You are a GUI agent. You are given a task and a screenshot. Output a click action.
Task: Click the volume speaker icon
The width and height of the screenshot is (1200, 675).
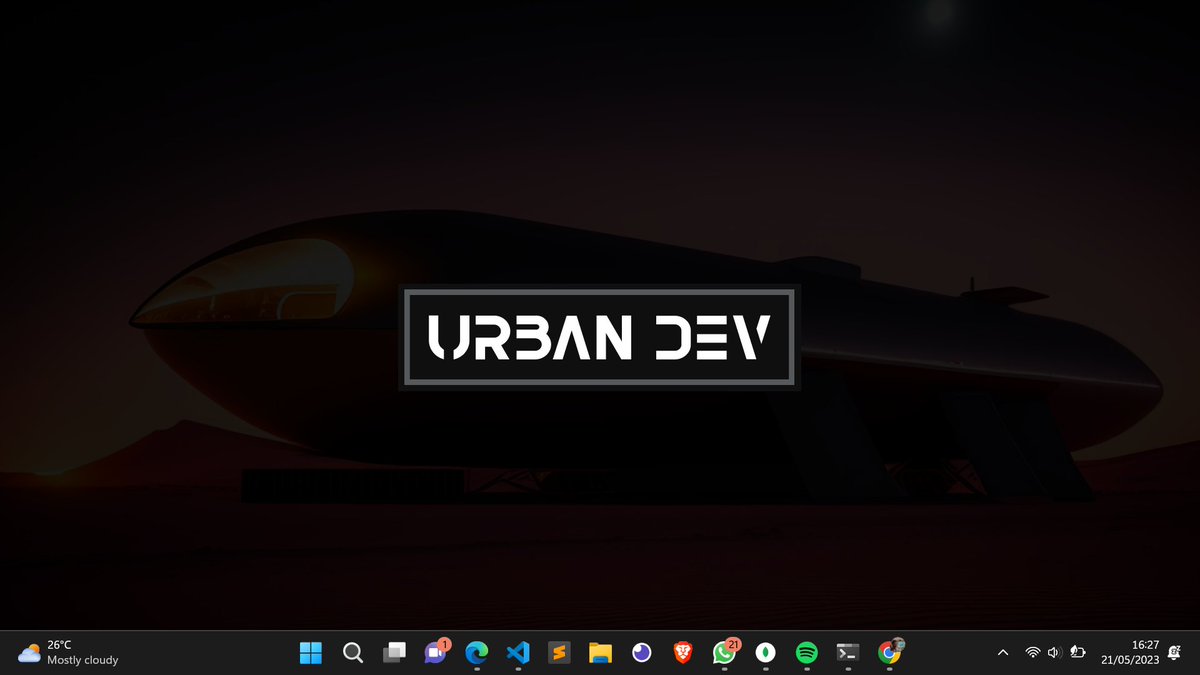[x=1054, y=653]
